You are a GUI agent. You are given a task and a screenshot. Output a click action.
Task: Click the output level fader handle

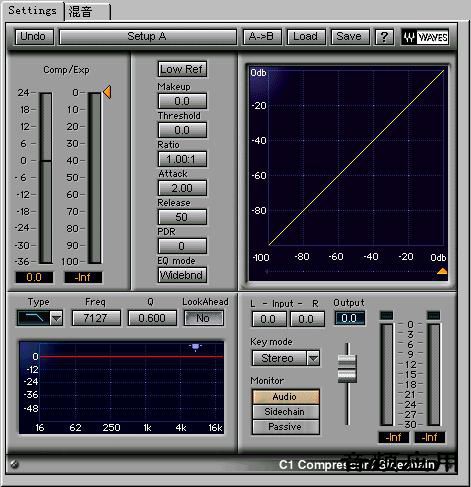click(347, 369)
